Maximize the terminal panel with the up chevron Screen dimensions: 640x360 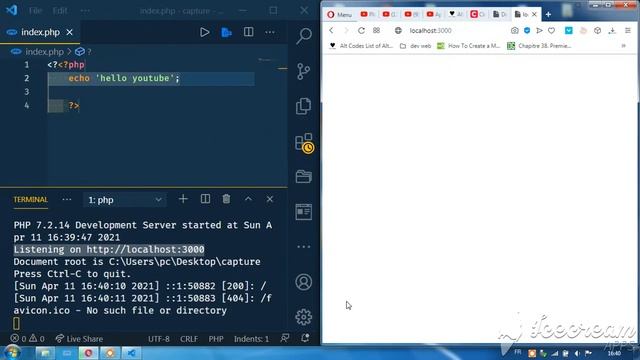pos(248,199)
